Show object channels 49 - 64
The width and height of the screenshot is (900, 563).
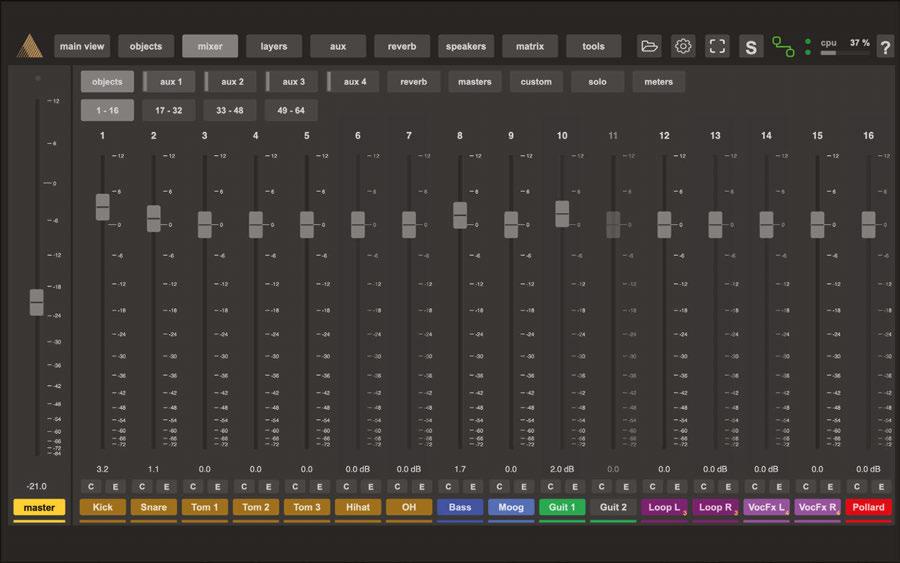[x=291, y=110]
